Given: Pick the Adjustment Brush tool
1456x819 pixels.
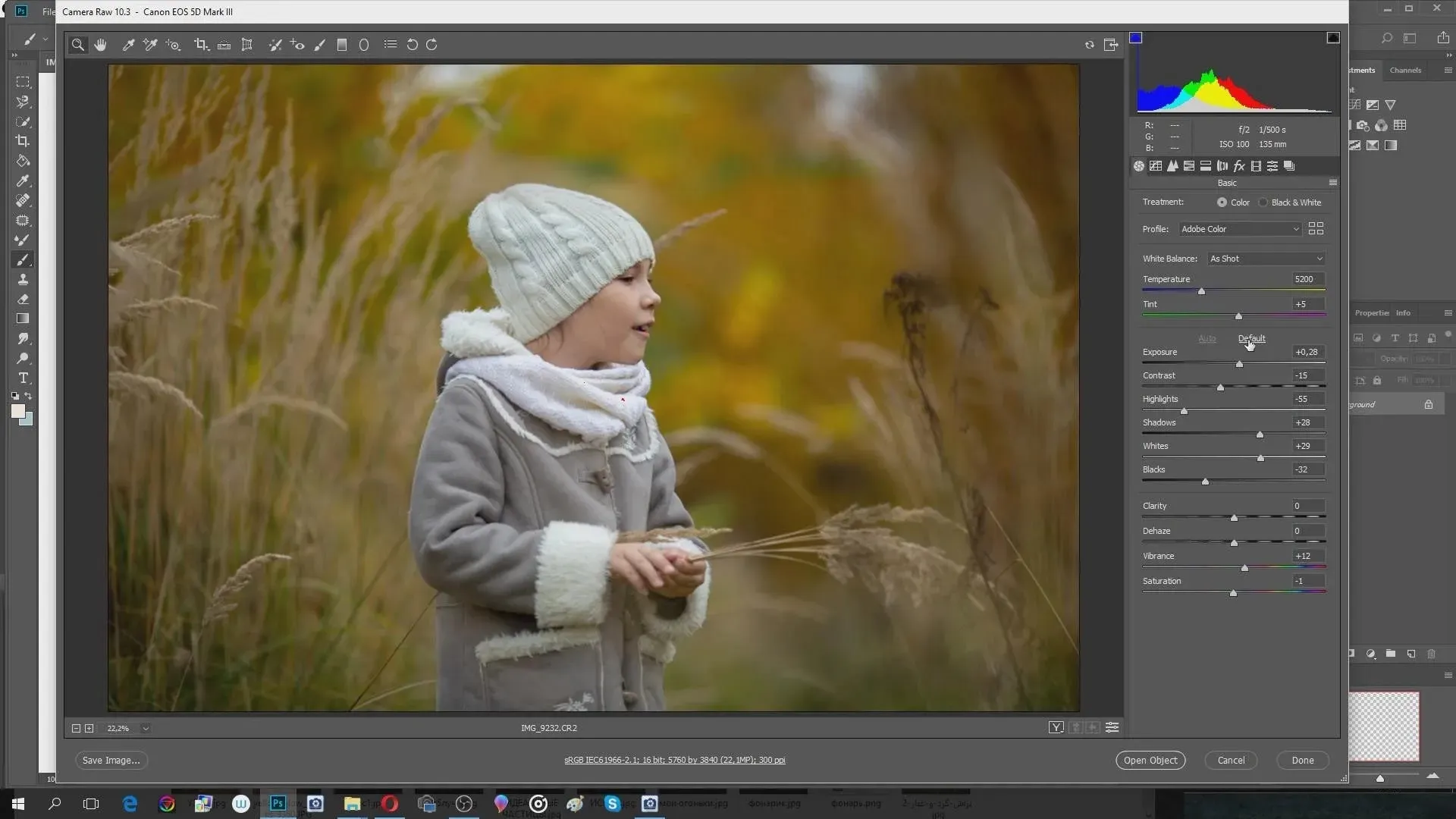Looking at the screenshot, I should pos(320,45).
